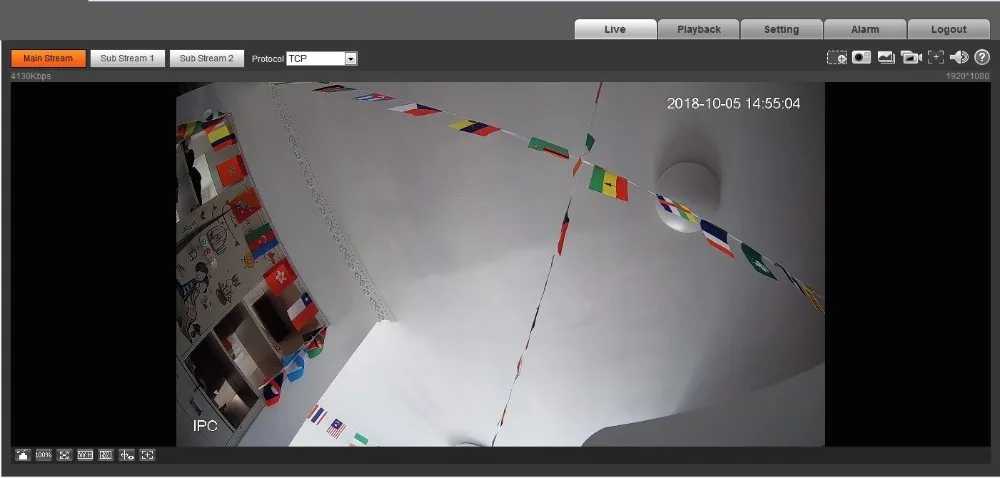Open the Alarm tab

(865, 29)
